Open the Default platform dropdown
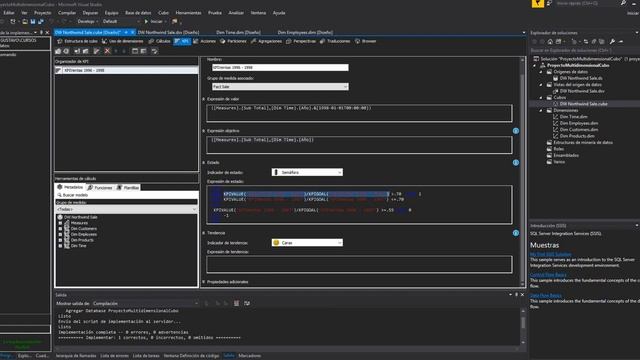The height and width of the screenshot is (360, 640). click(x=120, y=21)
